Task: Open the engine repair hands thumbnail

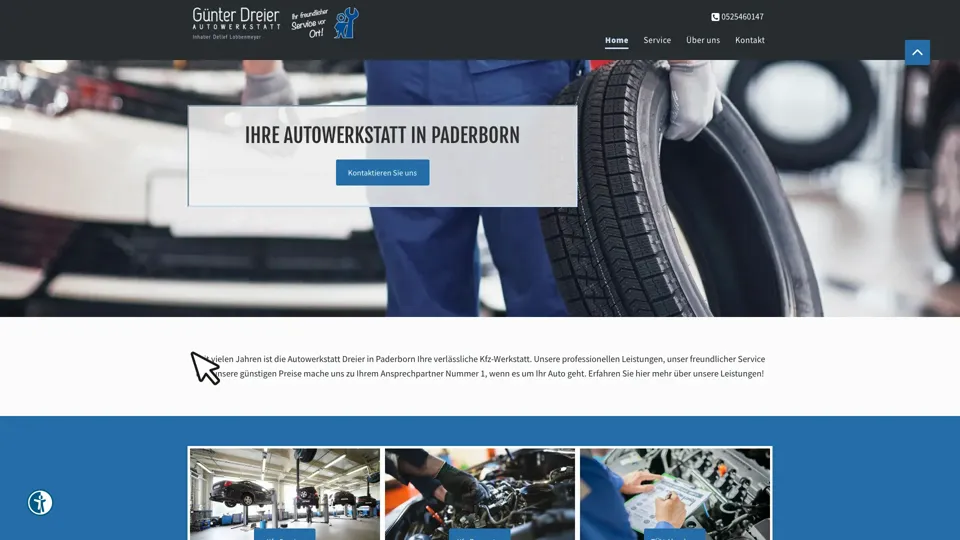Action: coord(480,494)
